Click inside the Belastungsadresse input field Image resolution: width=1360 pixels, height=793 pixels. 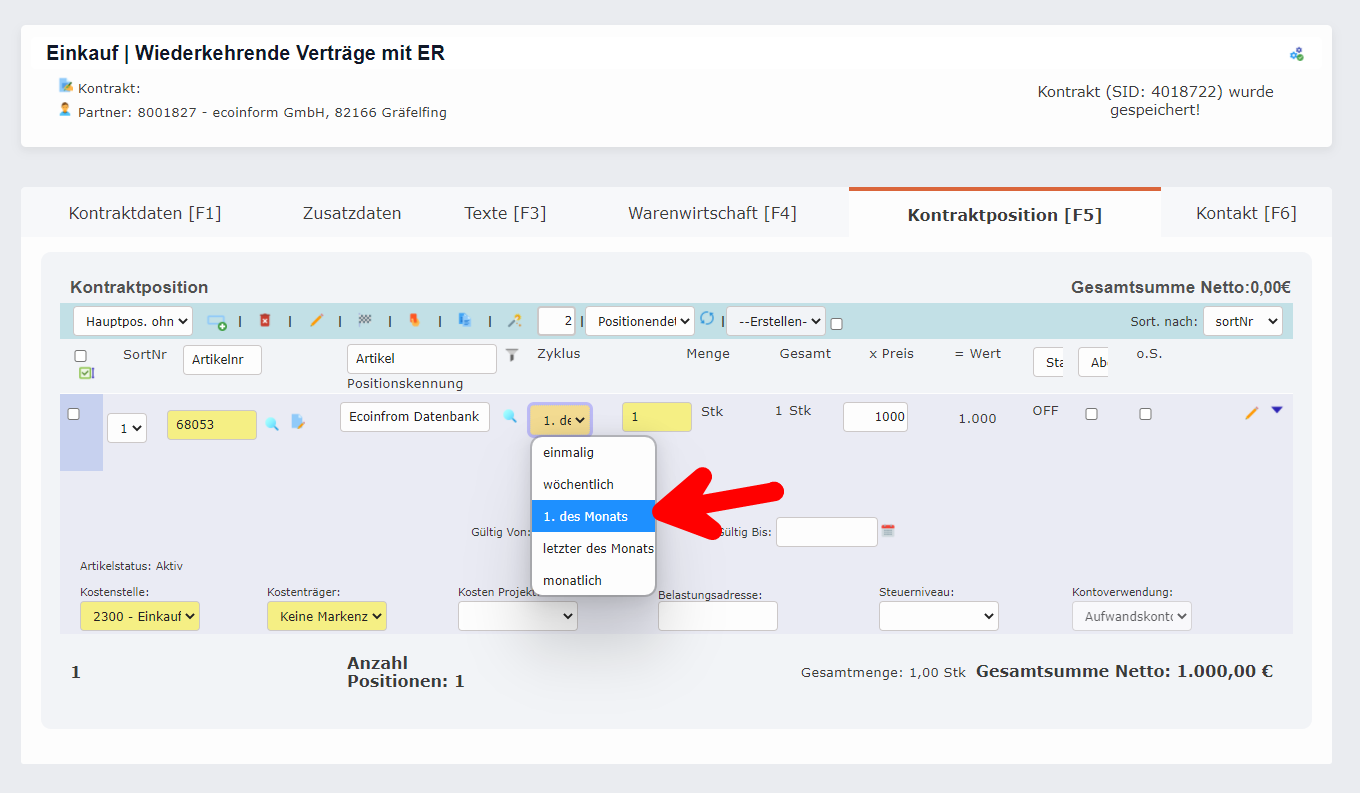tap(717, 616)
